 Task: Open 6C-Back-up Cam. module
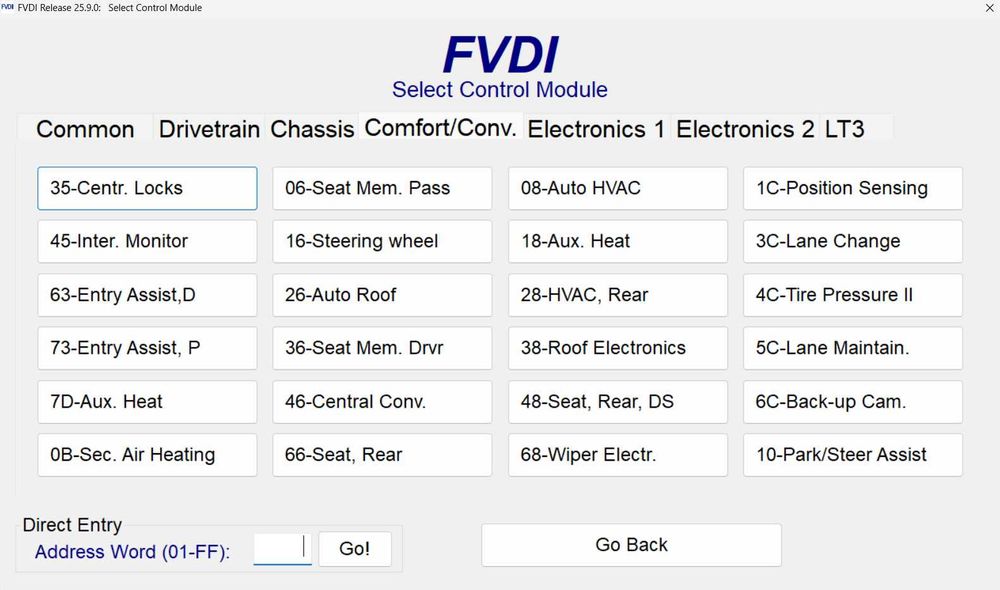[x=852, y=402]
